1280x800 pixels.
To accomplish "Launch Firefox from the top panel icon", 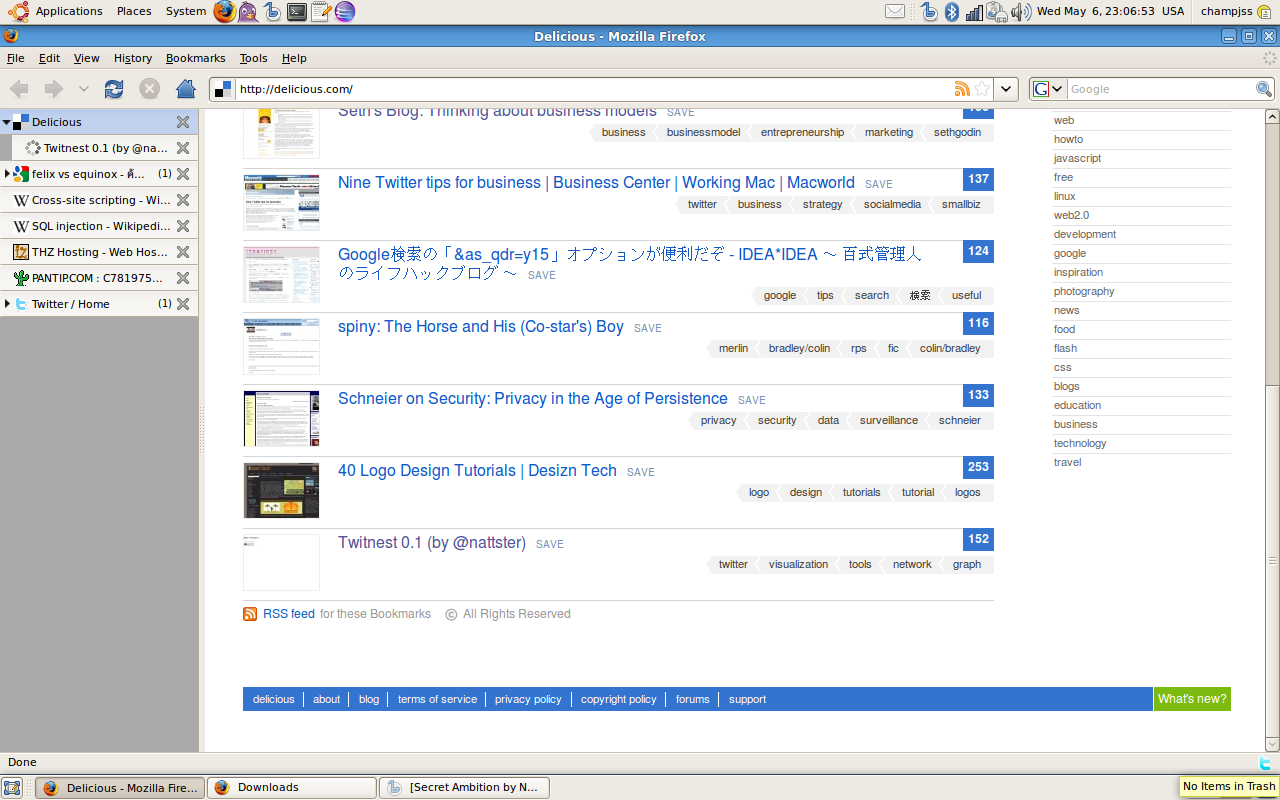I will (x=225, y=12).
